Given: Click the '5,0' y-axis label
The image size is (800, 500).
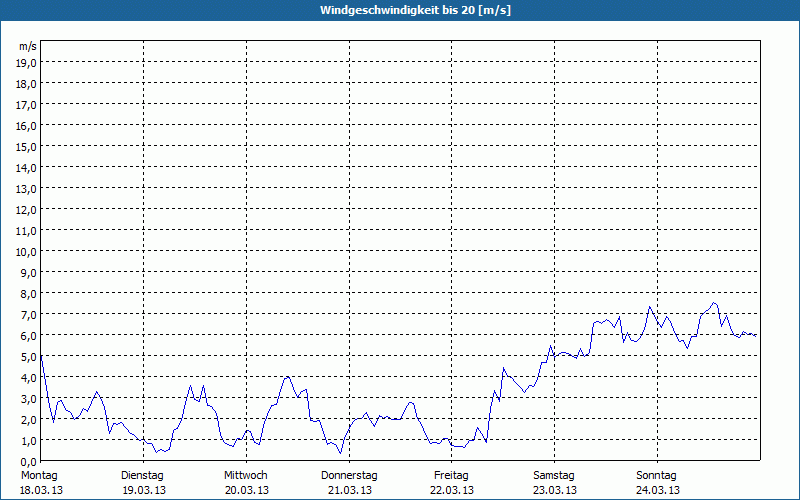Looking at the screenshot, I should (29, 357).
